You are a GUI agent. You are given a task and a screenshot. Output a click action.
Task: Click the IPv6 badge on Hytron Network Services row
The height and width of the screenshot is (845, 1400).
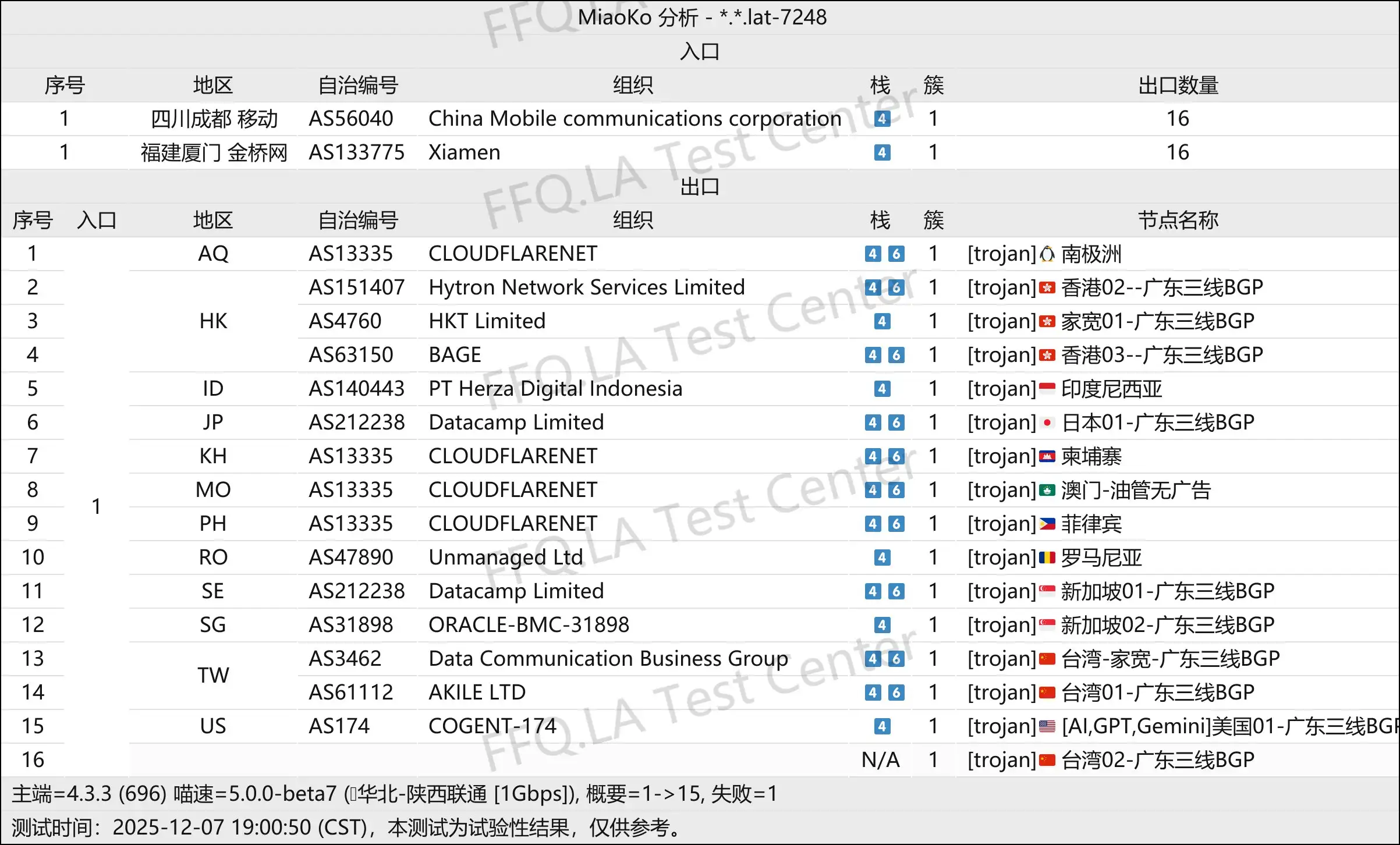[896, 287]
